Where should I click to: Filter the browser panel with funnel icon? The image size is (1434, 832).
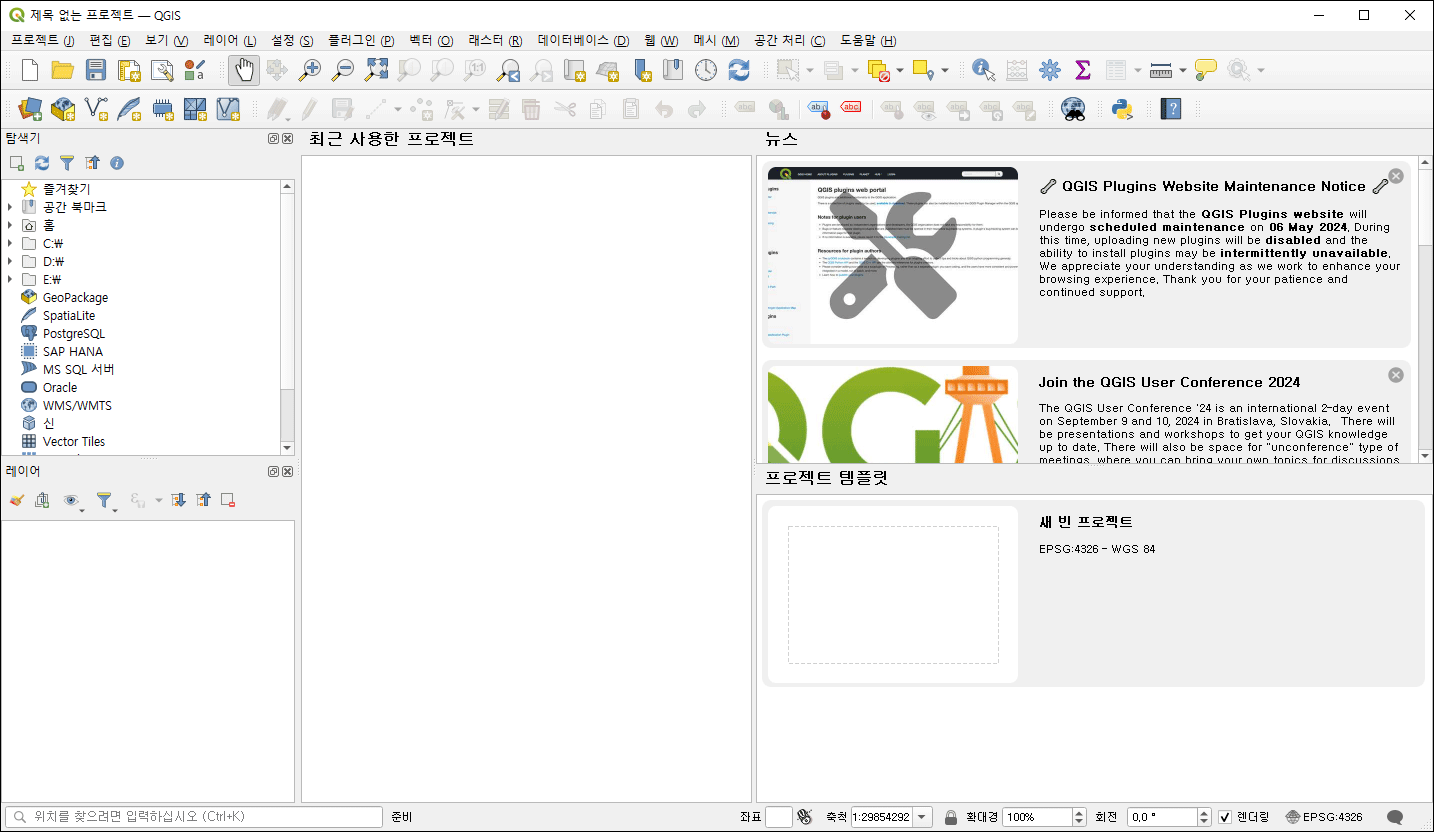click(67, 162)
